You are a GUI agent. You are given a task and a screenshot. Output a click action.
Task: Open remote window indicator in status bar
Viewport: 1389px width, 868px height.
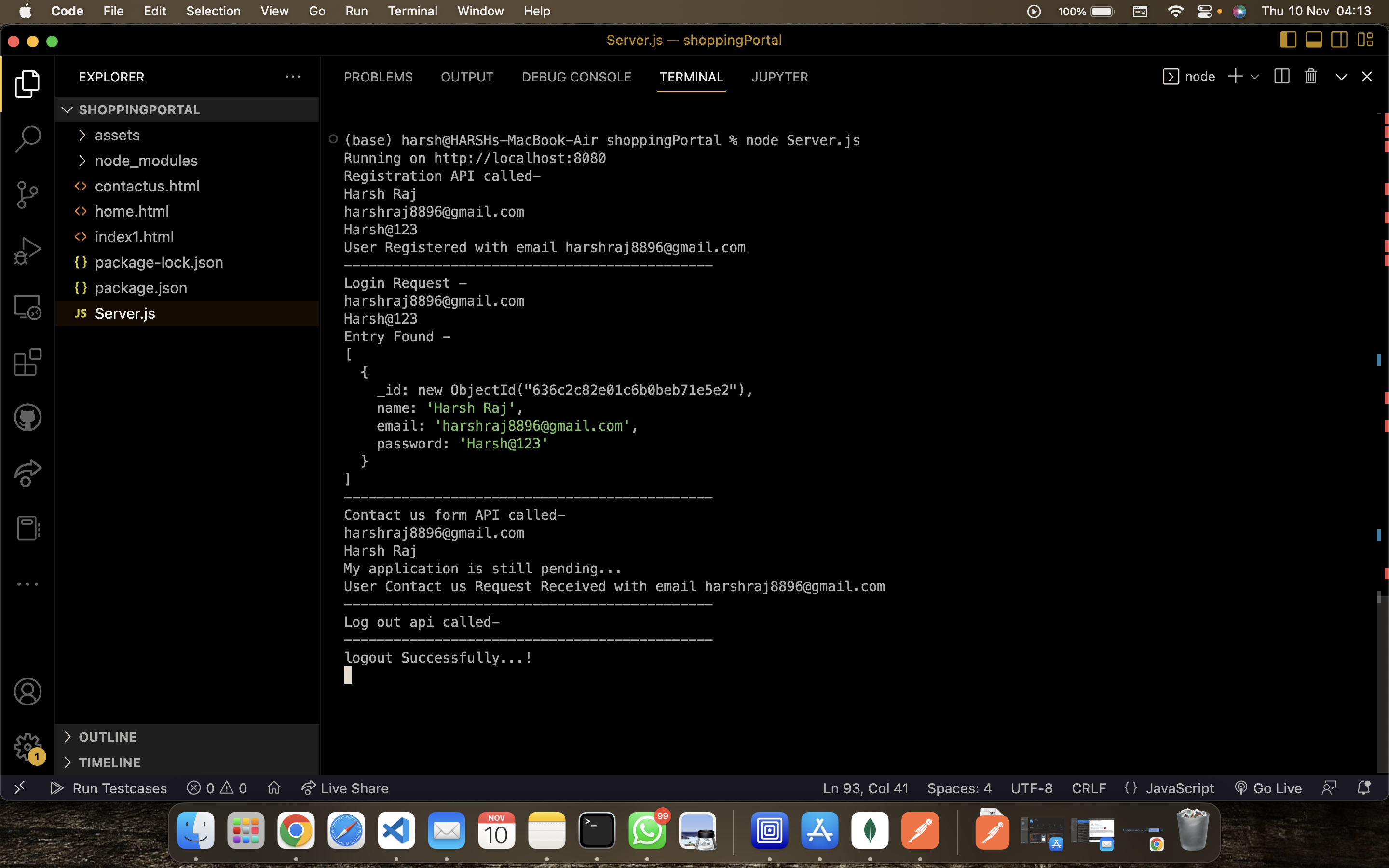pos(19,787)
